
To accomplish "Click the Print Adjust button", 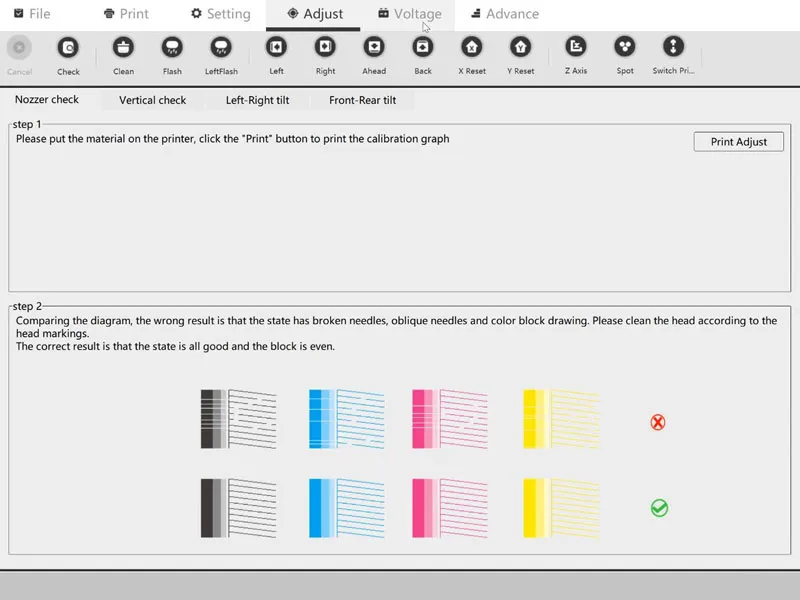I will pos(738,142).
